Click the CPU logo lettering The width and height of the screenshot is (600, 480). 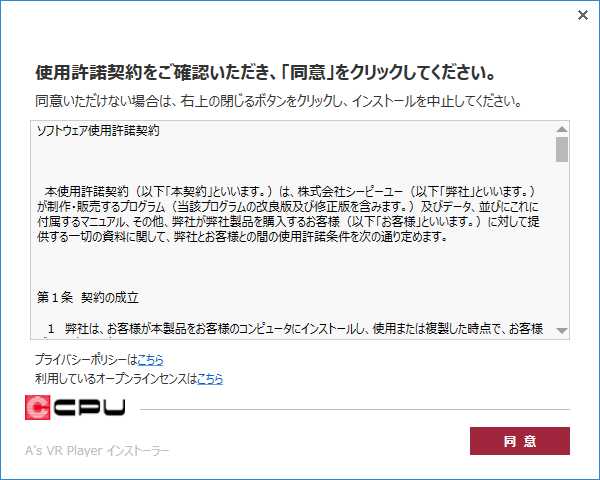[89, 407]
